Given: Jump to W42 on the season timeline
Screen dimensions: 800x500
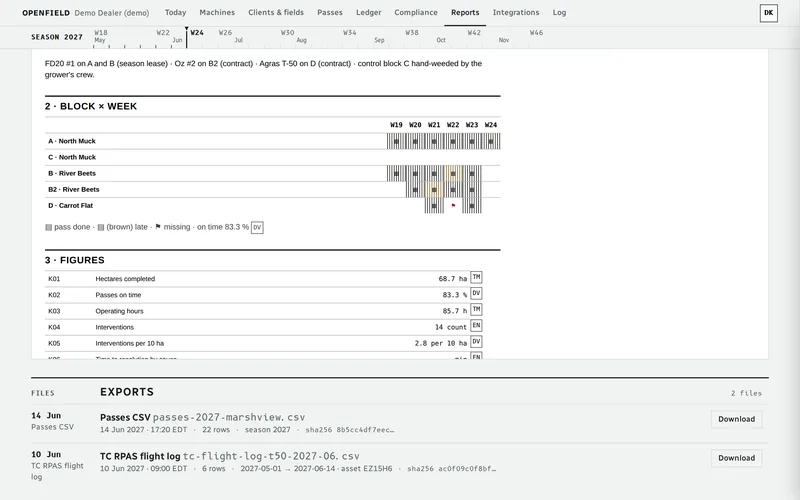Looking at the screenshot, I should pyautogui.click(x=474, y=33).
